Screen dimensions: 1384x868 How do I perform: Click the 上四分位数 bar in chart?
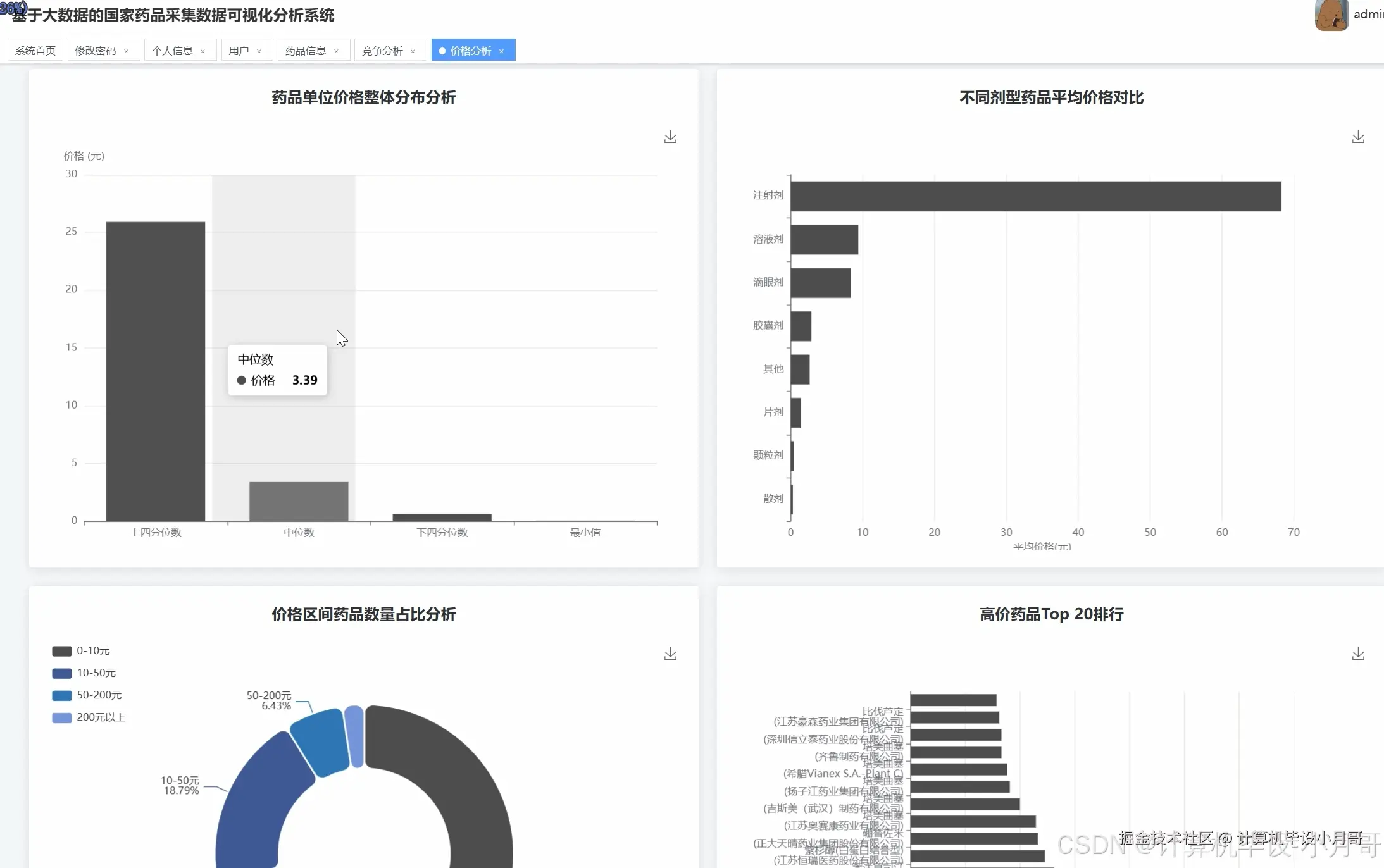click(156, 371)
